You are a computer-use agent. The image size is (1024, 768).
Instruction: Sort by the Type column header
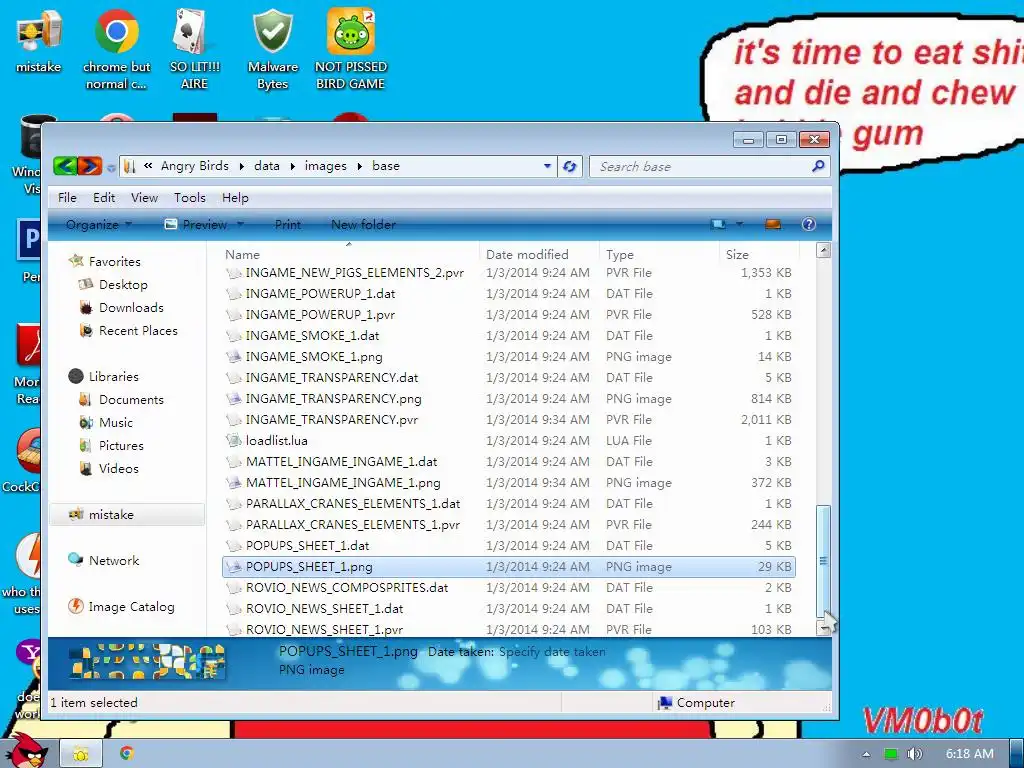pyautogui.click(x=660, y=255)
